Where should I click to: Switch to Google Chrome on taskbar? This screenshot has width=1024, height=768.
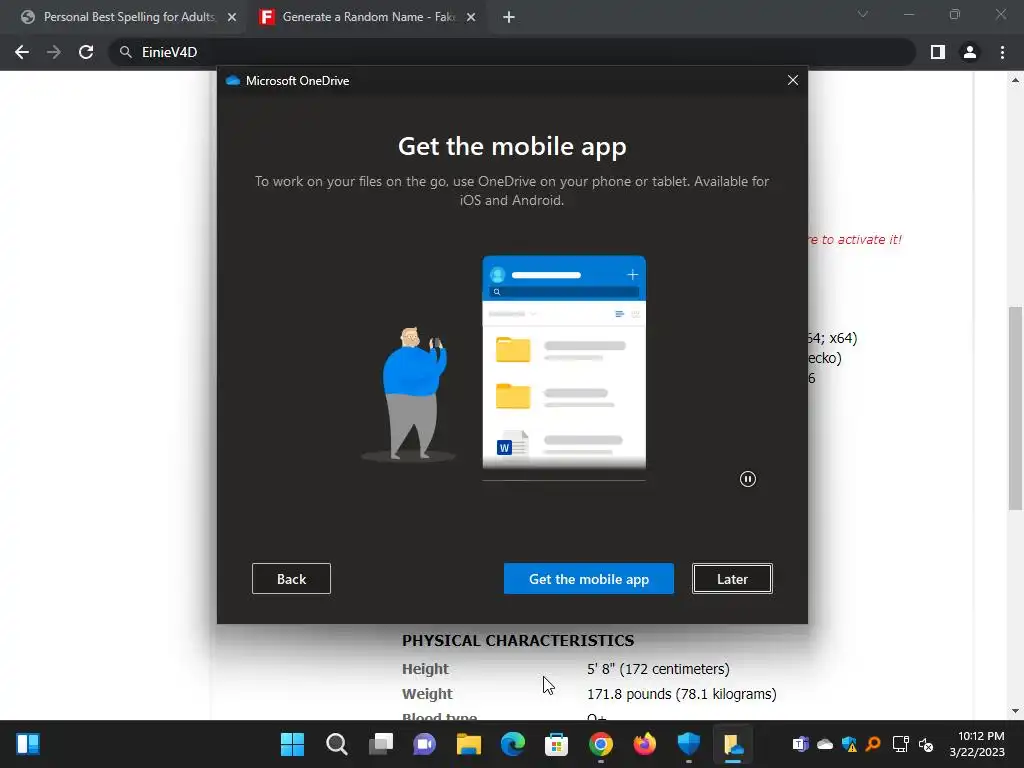coord(601,744)
